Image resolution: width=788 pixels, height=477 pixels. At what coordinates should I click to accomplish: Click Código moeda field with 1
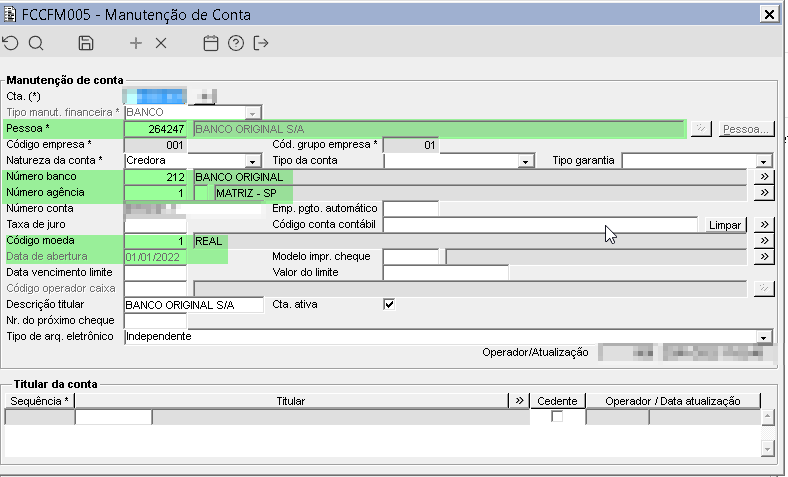(155, 241)
